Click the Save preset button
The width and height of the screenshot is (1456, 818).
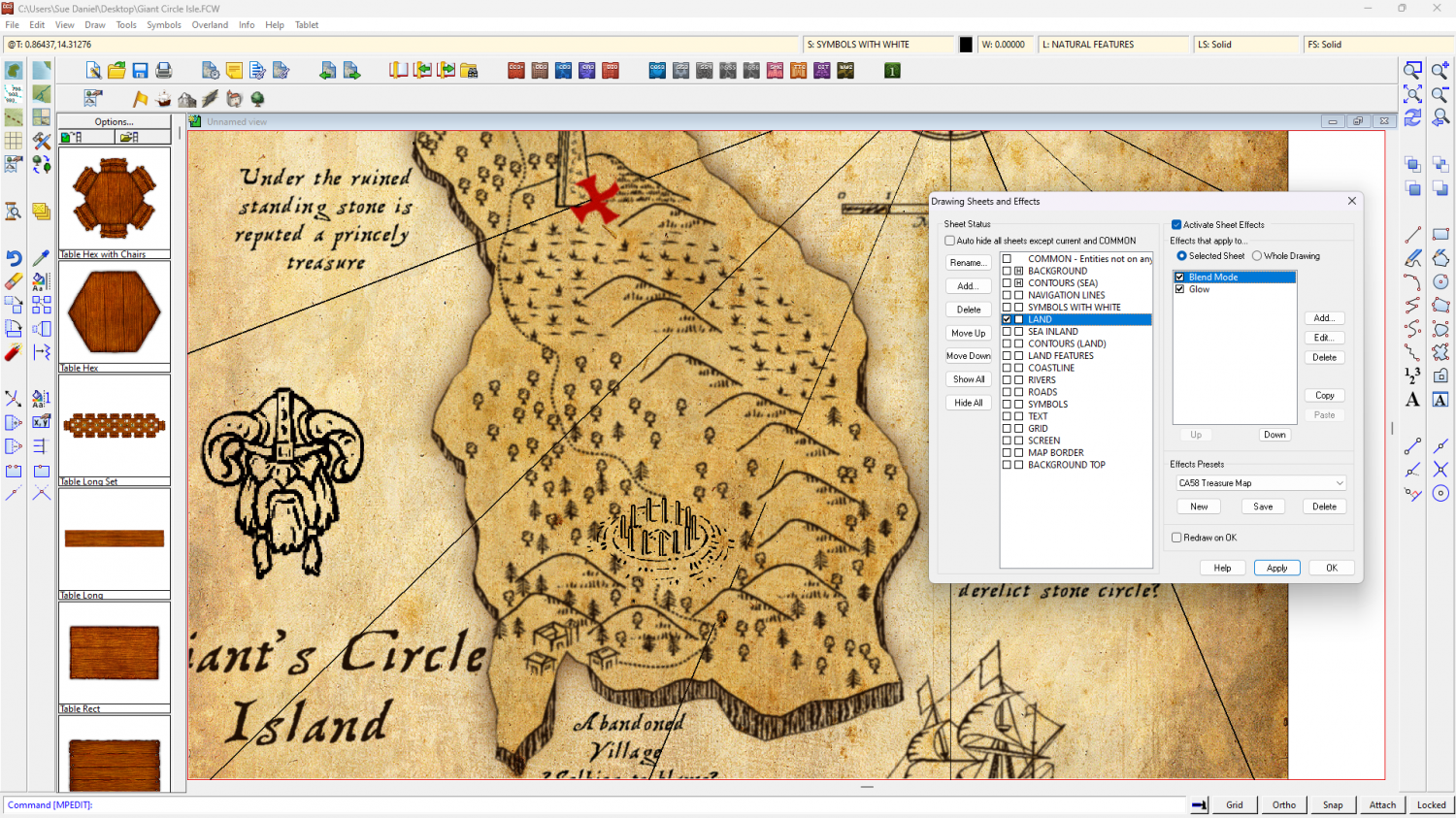tap(1263, 507)
